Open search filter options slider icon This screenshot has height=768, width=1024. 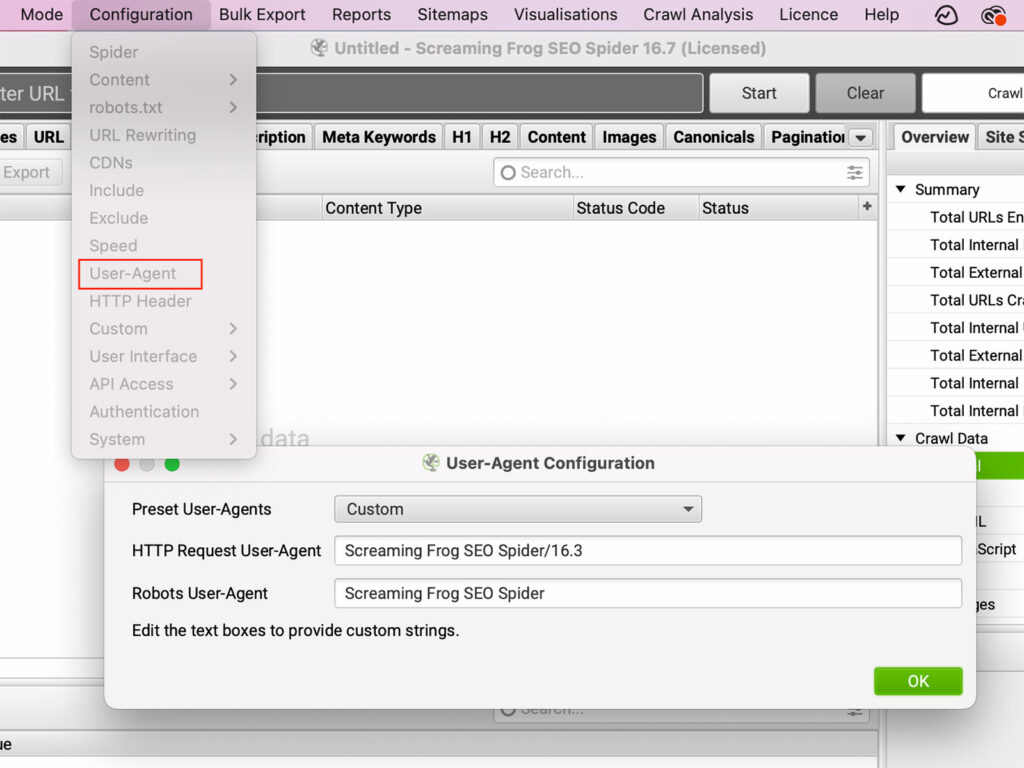(x=854, y=172)
